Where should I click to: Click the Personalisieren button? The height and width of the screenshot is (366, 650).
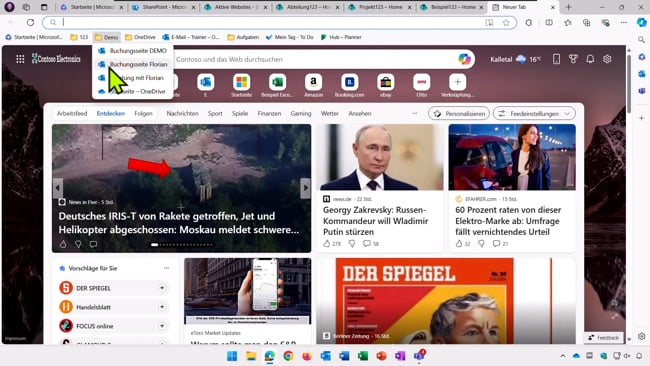[x=459, y=114]
